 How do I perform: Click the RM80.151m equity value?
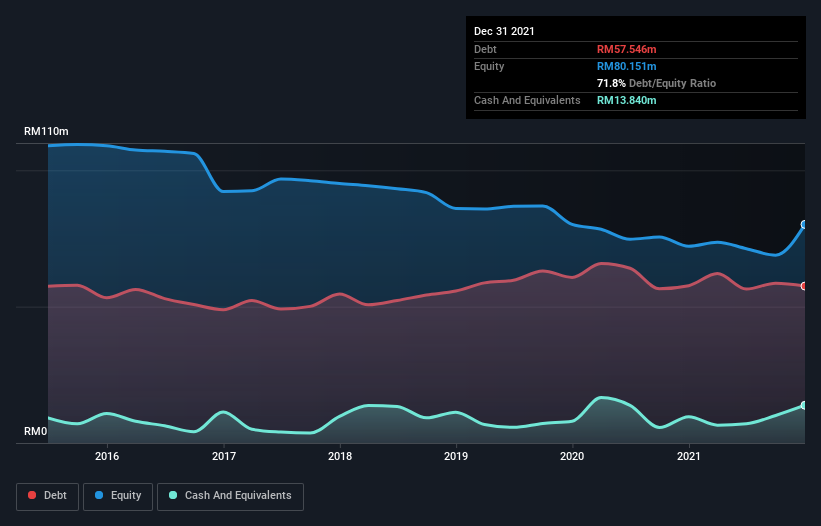626,66
